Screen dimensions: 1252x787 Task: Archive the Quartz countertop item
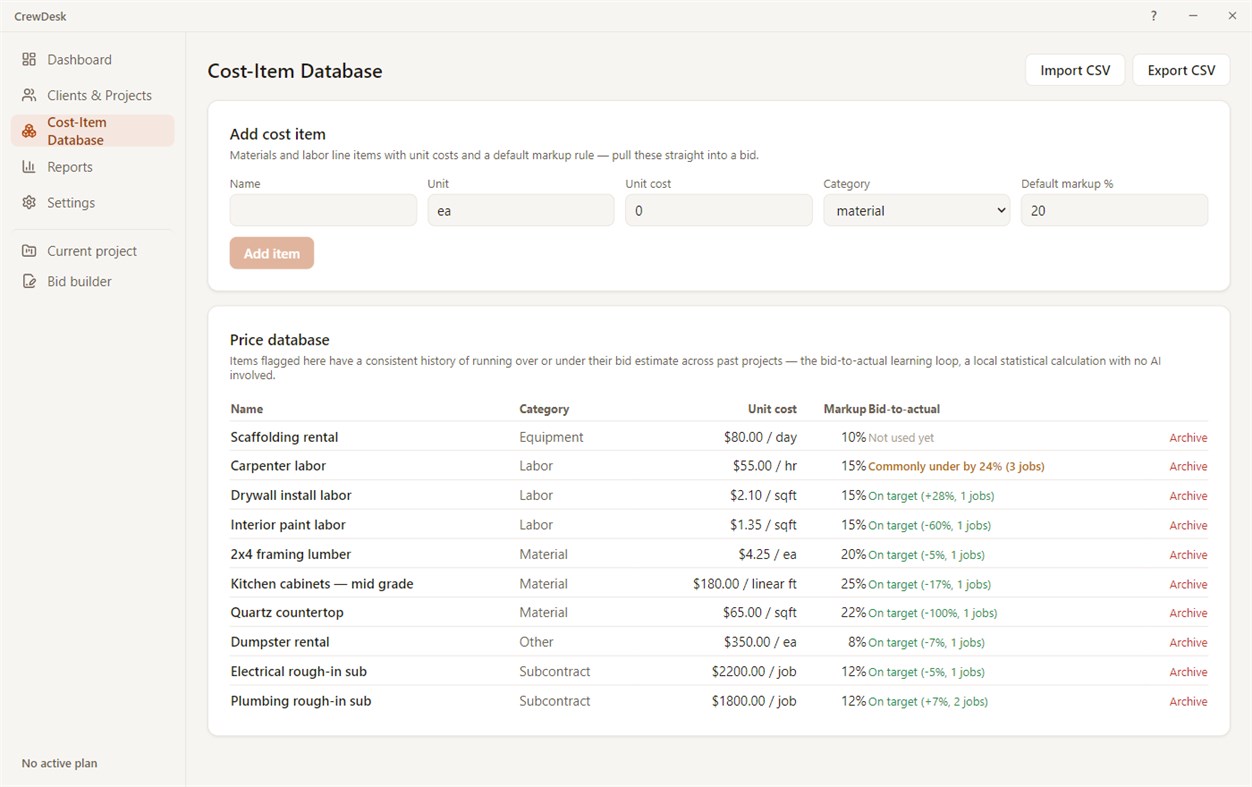(x=1188, y=614)
